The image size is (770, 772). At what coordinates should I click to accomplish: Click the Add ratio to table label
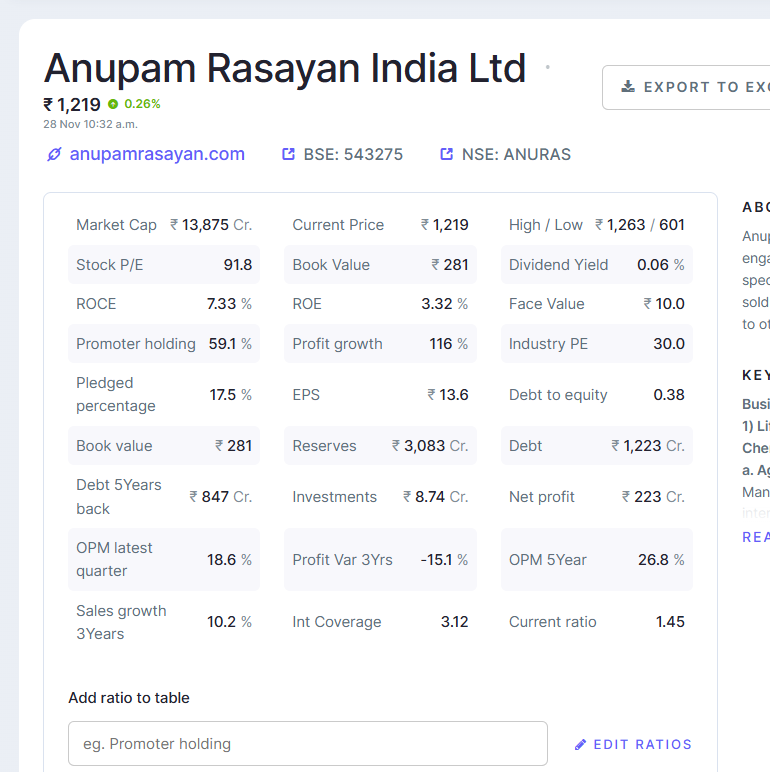point(129,698)
